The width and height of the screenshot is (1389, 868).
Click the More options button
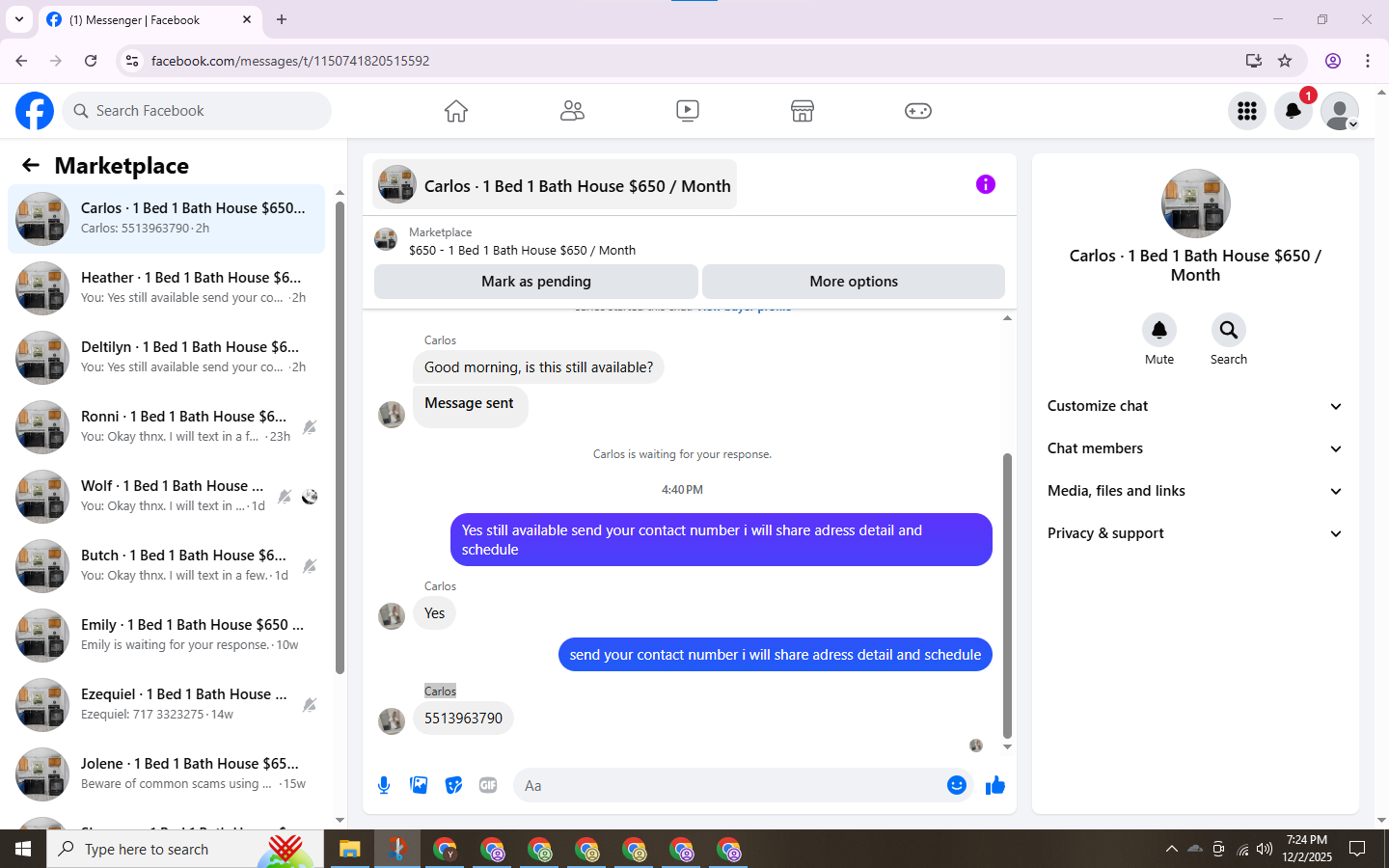[854, 282]
